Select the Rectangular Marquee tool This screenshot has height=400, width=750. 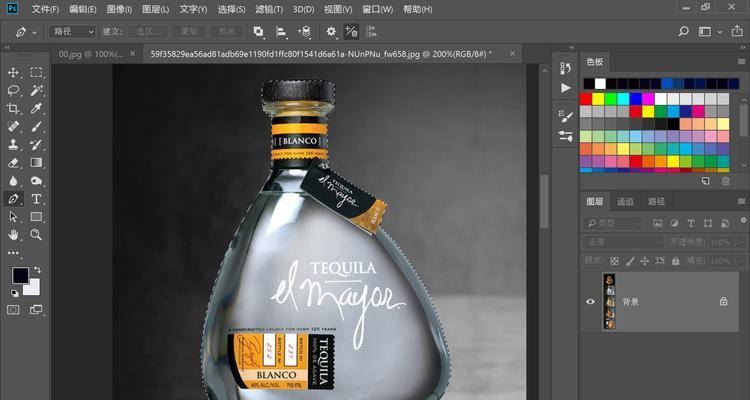(x=36, y=73)
